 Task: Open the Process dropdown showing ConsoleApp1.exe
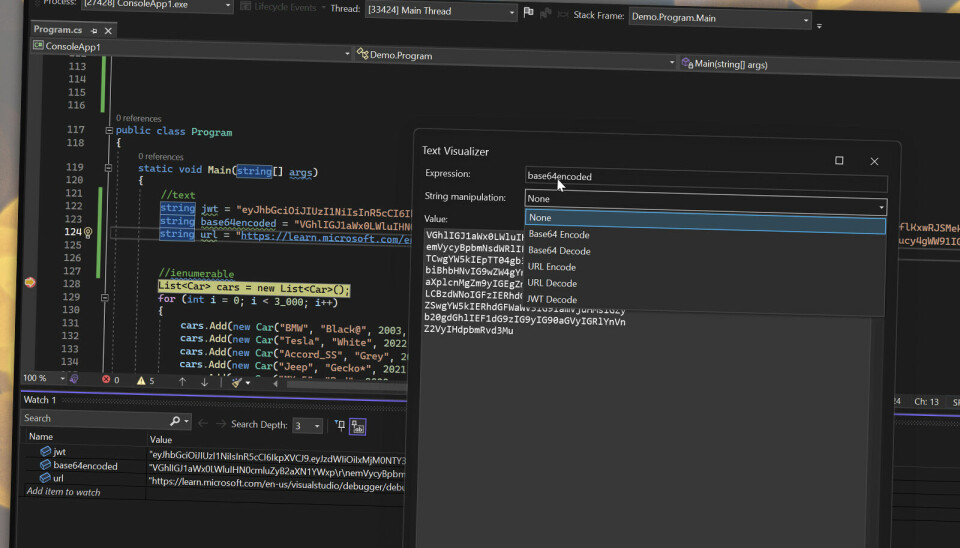(156, 4)
